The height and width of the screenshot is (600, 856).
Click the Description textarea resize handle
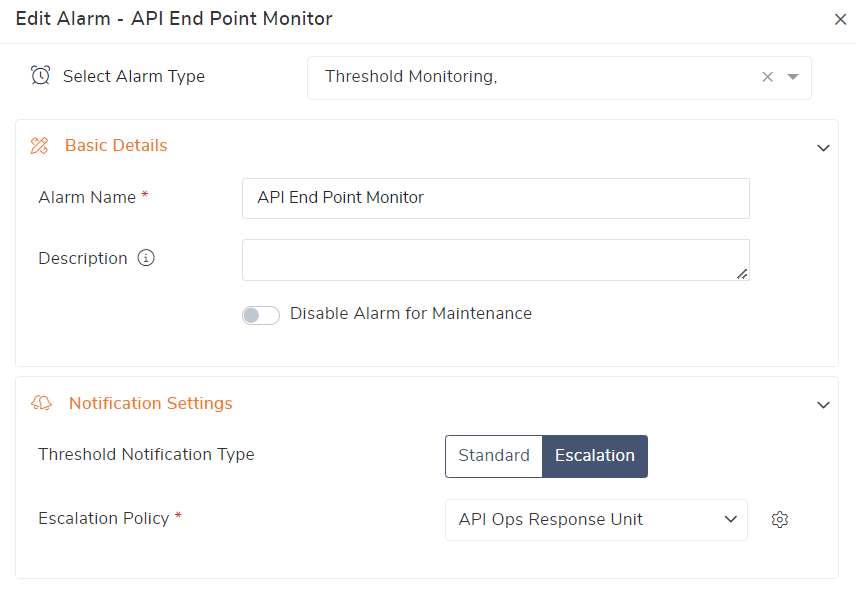coord(742,273)
